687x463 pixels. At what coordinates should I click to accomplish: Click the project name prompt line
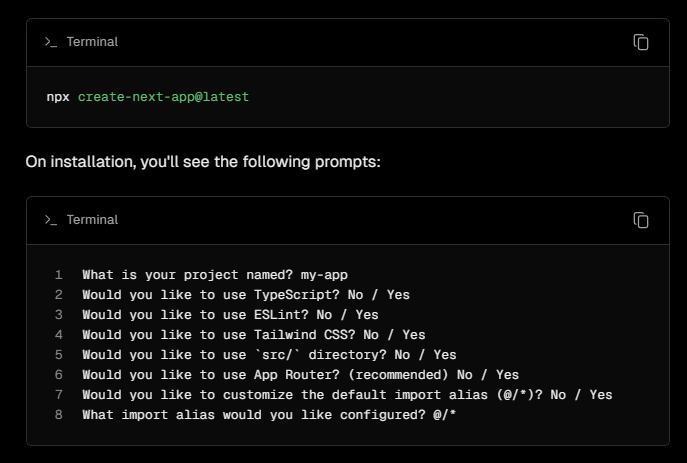point(215,275)
